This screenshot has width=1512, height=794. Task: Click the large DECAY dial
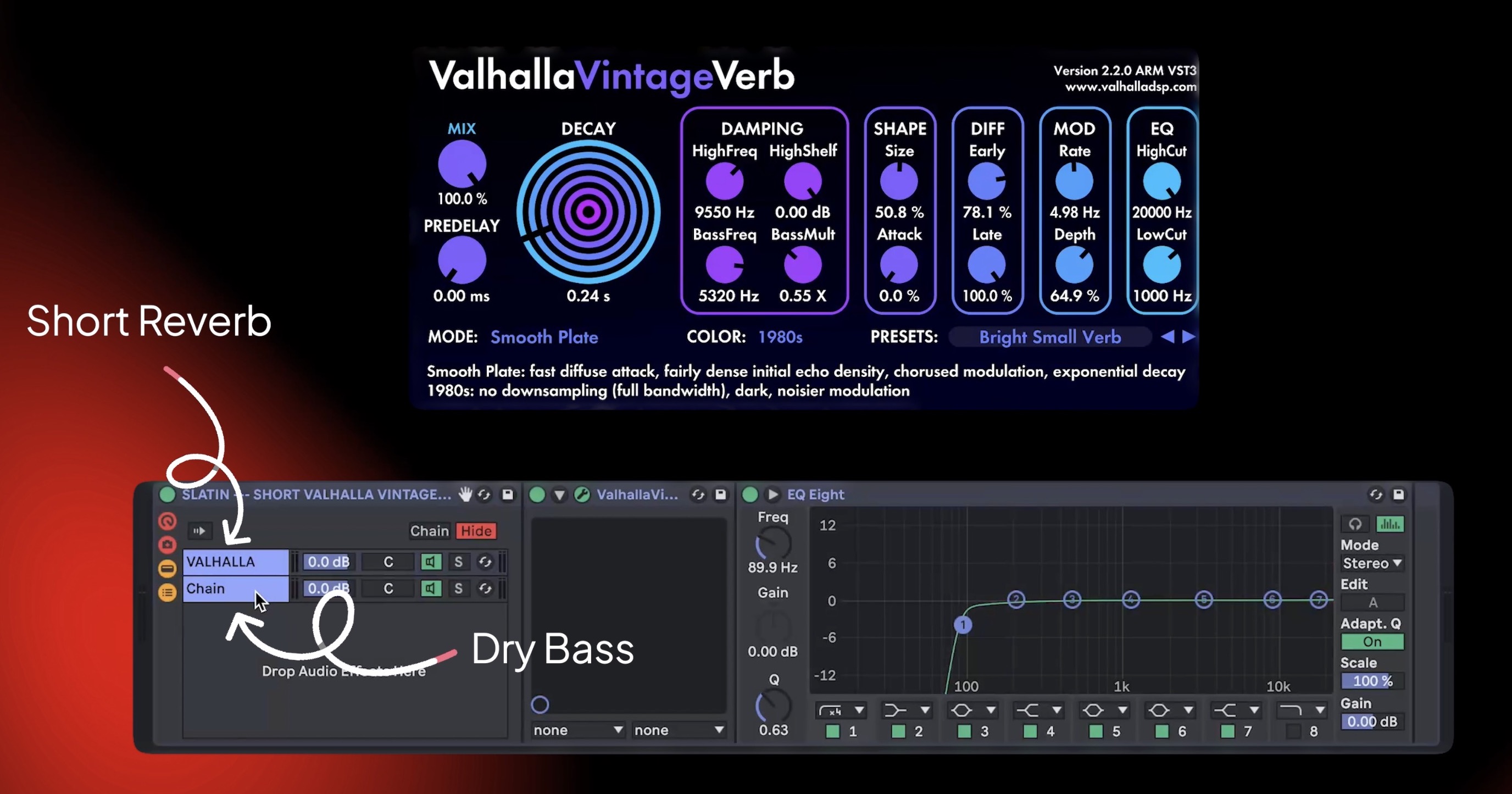coord(588,212)
